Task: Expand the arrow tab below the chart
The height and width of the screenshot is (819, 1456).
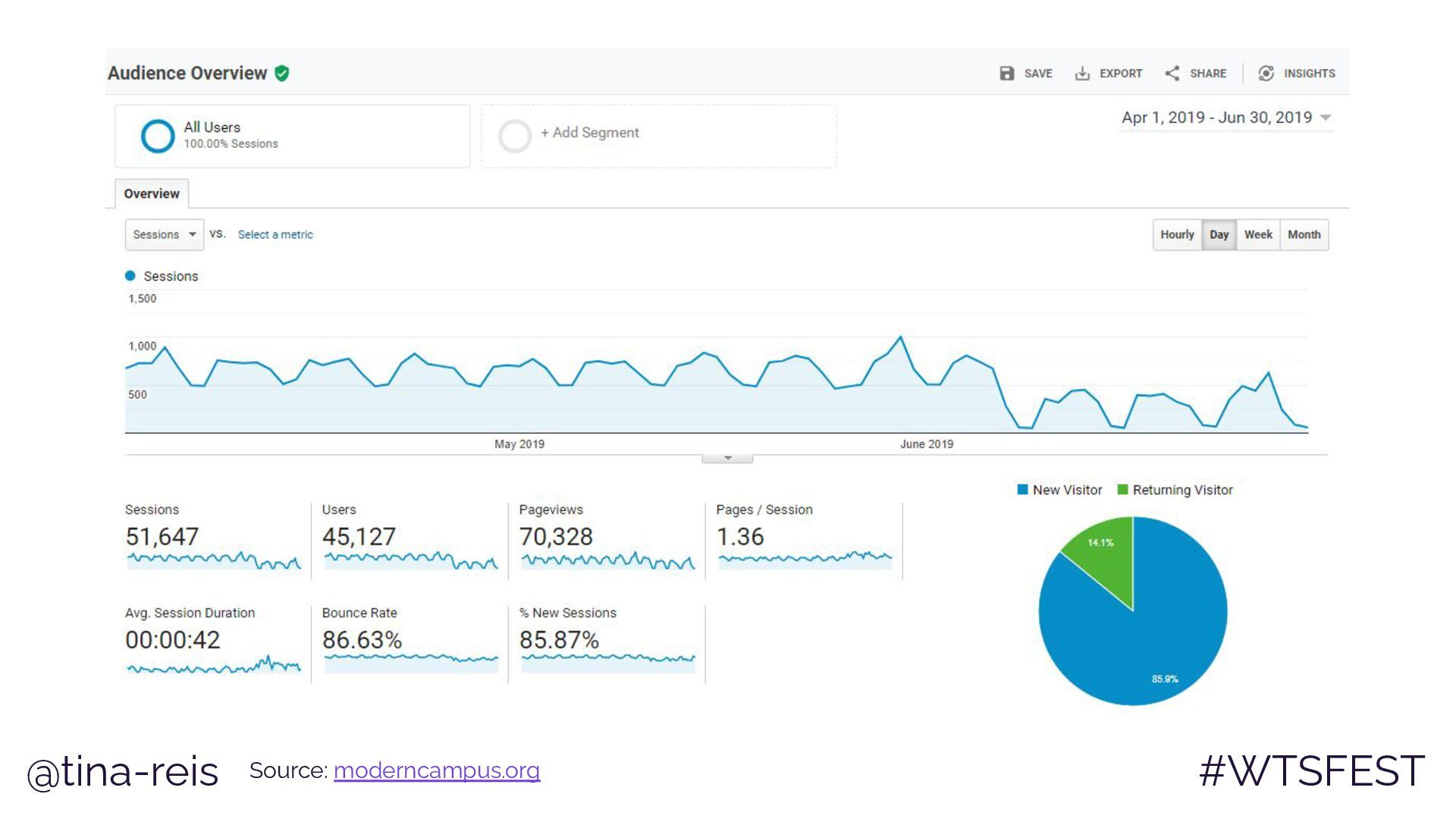Action: [727, 458]
